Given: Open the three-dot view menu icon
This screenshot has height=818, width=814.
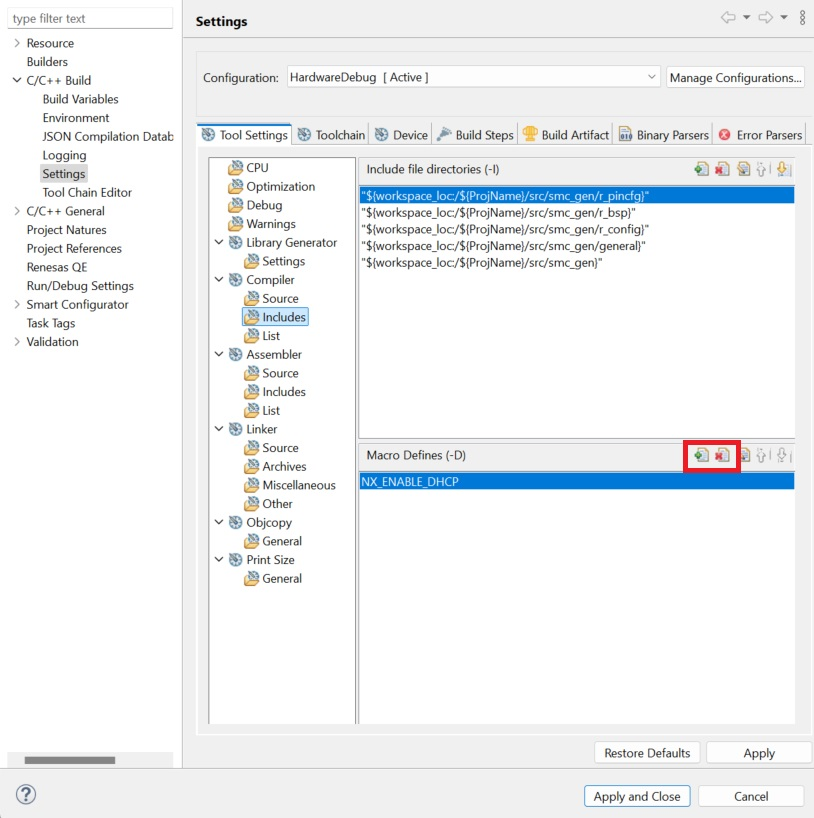Looking at the screenshot, I should (803, 18).
